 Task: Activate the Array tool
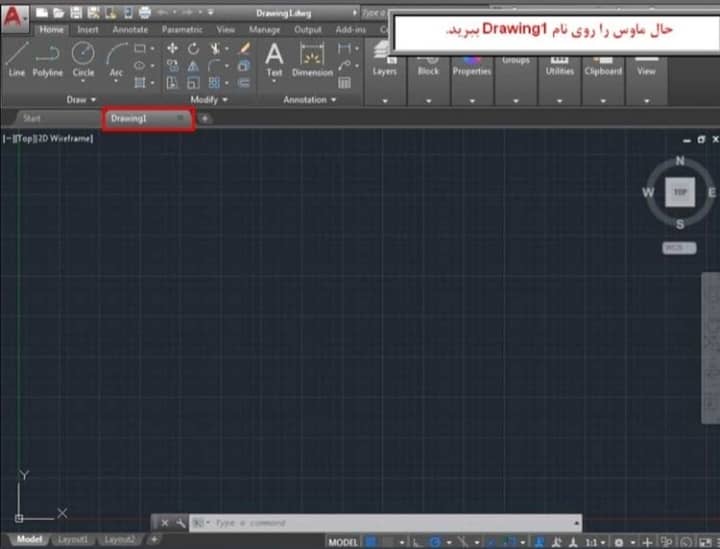pyautogui.click(x=214, y=83)
